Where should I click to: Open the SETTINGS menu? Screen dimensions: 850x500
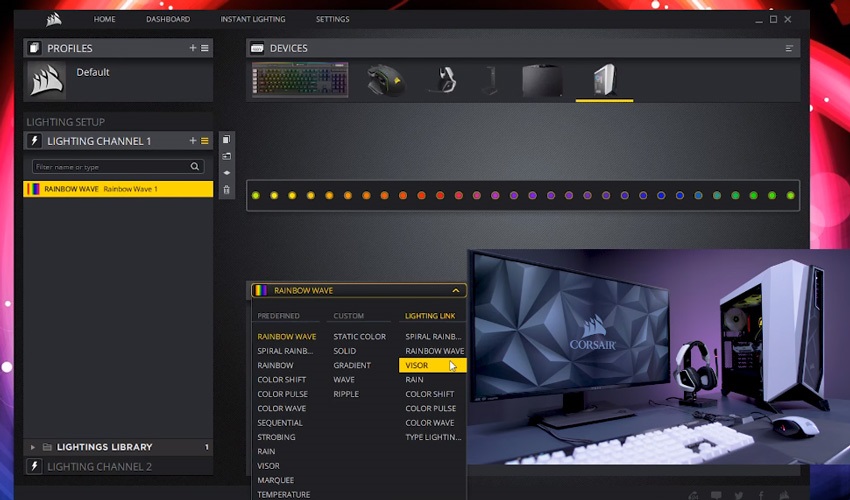332,19
